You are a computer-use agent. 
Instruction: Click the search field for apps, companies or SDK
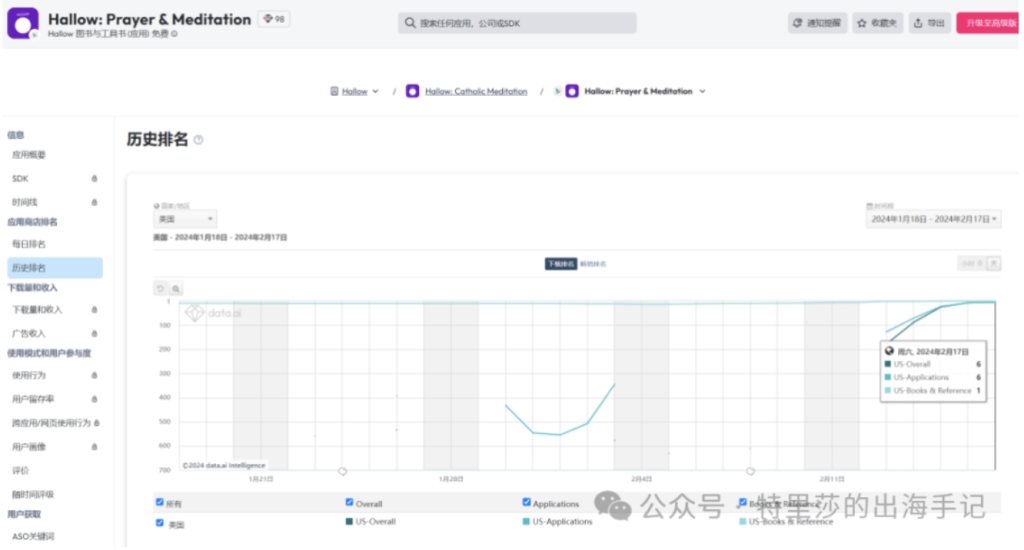coord(517,23)
